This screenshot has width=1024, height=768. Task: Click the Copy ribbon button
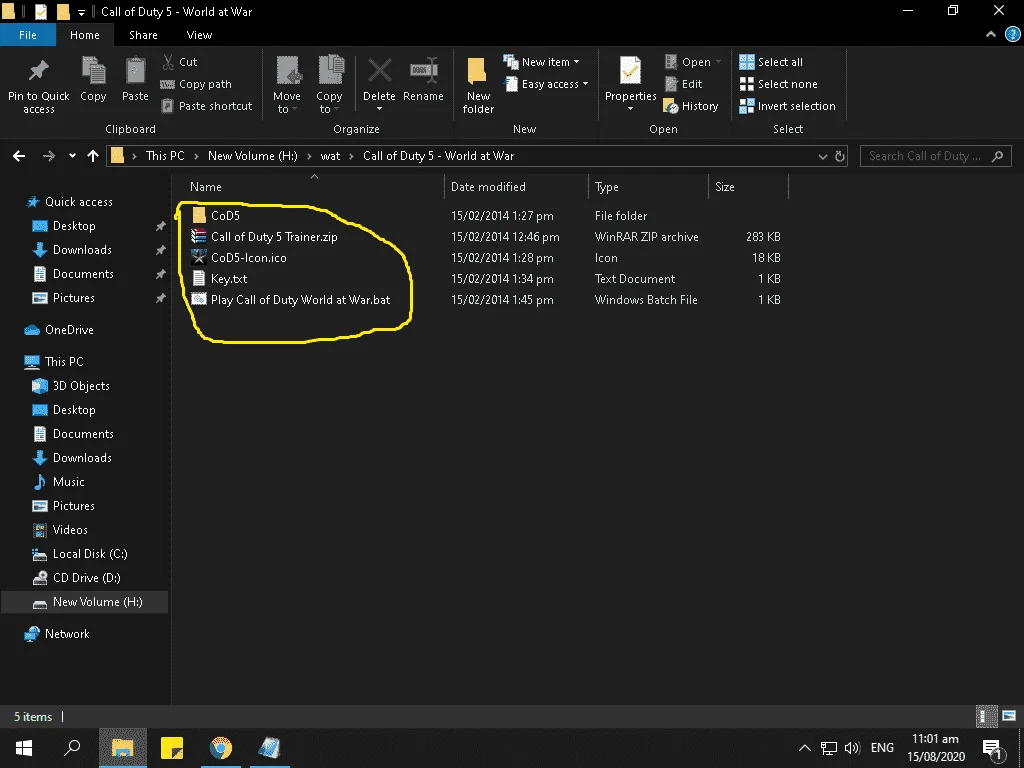click(93, 80)
